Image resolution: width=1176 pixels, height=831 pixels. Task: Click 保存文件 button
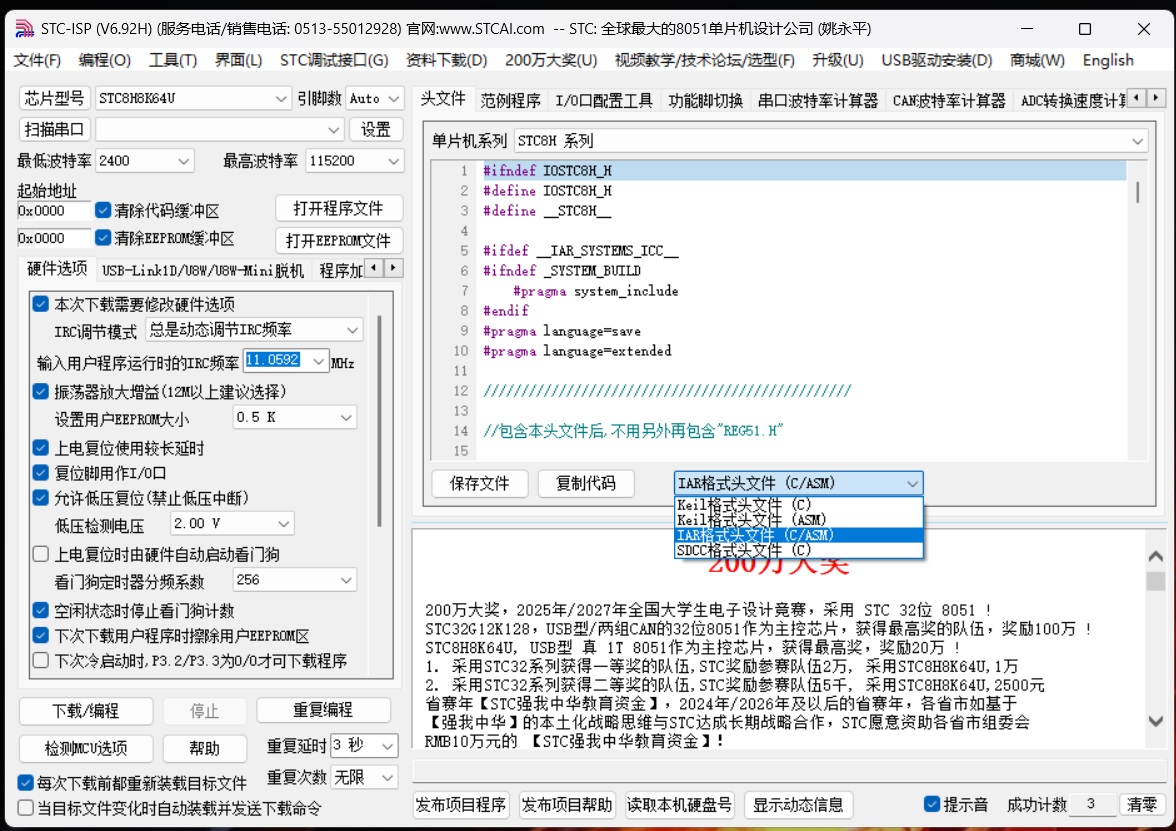coord(479,483)
